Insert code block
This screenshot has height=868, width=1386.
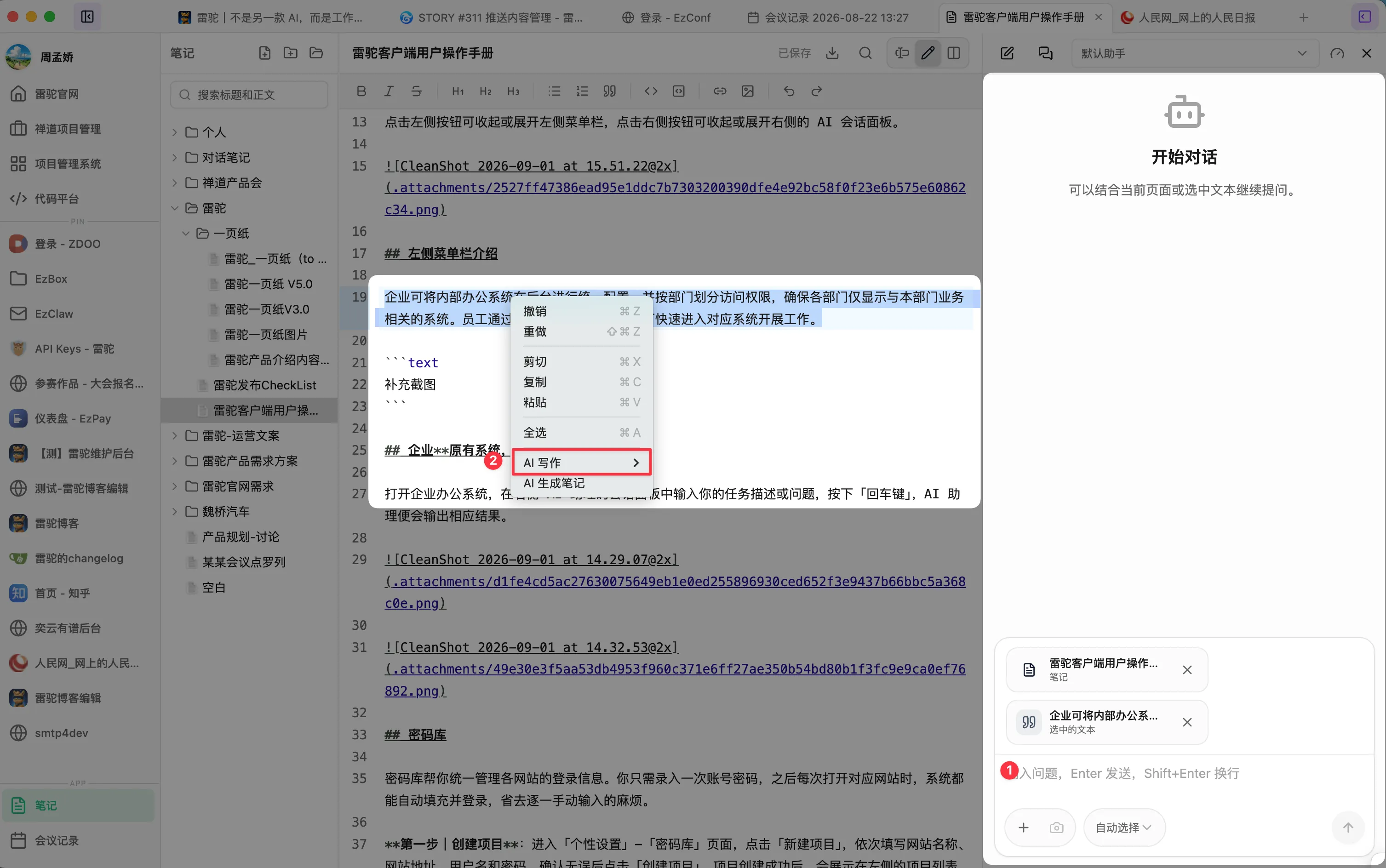678,91
